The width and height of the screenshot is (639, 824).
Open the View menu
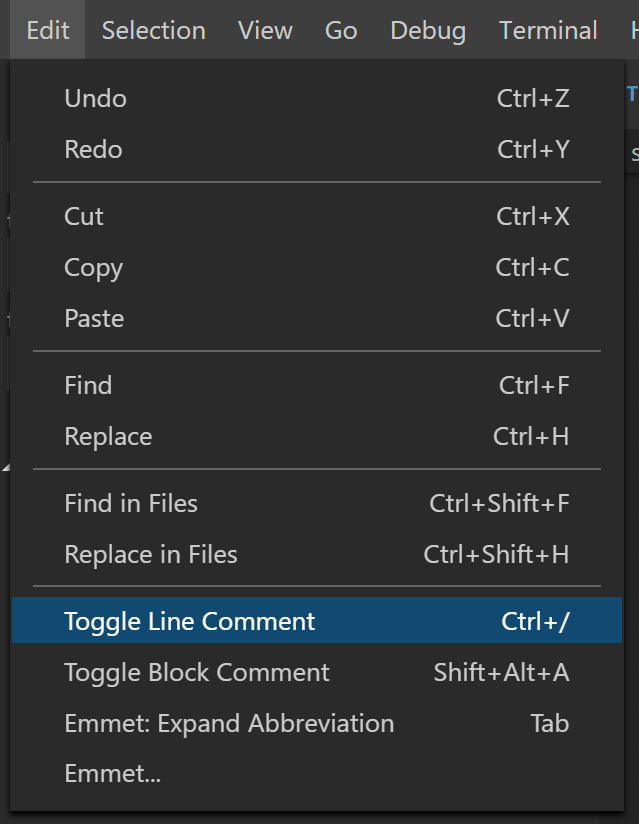point(264,30)
